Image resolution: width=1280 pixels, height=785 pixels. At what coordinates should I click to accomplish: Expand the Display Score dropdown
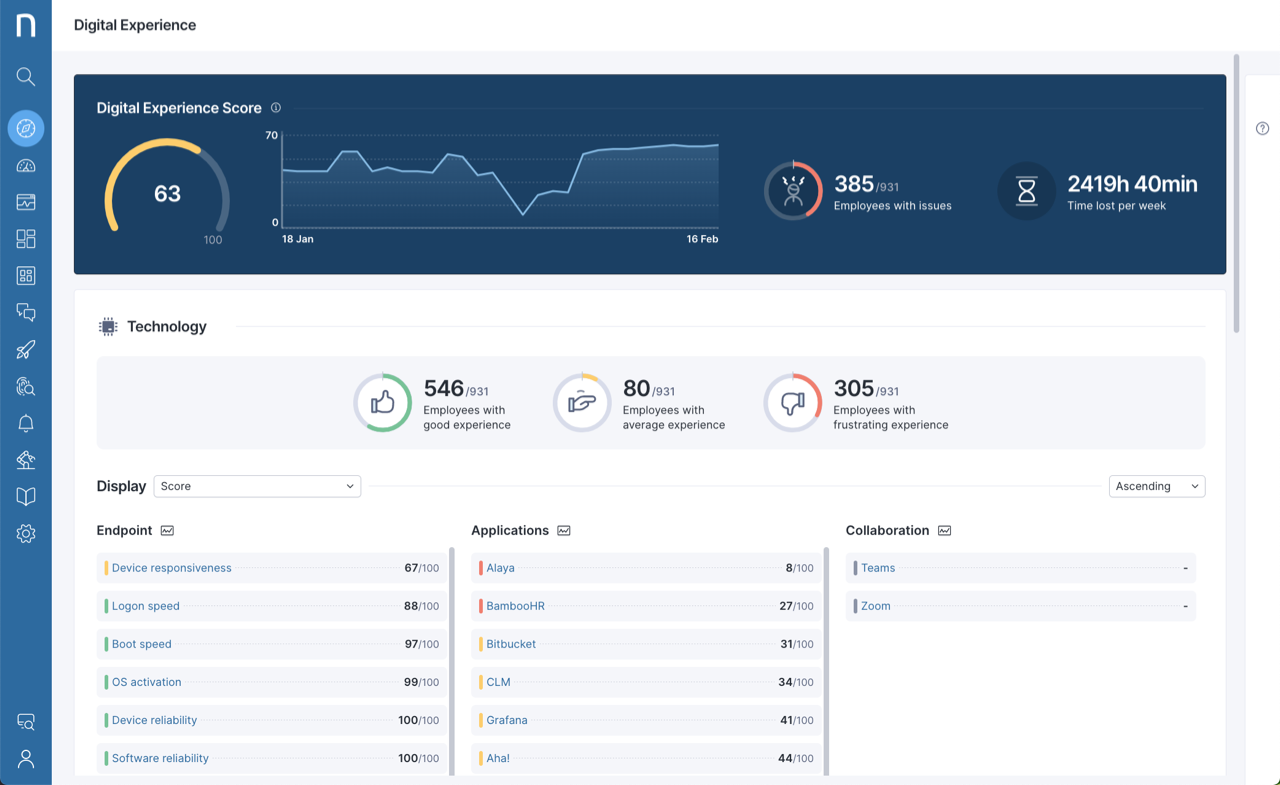click(257, 486)
